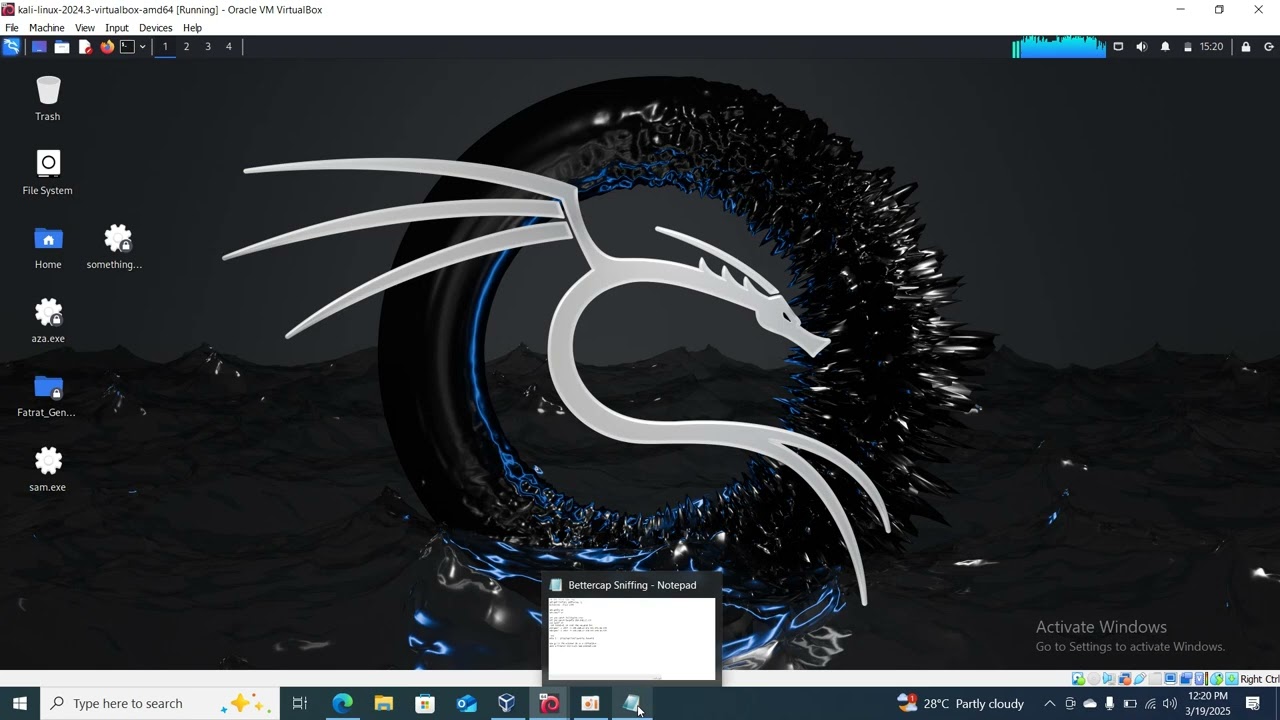The width and height of the screenshot is (1280, 720).
Task: Click the Kali battery power indicator
Action: point(1188,47)
